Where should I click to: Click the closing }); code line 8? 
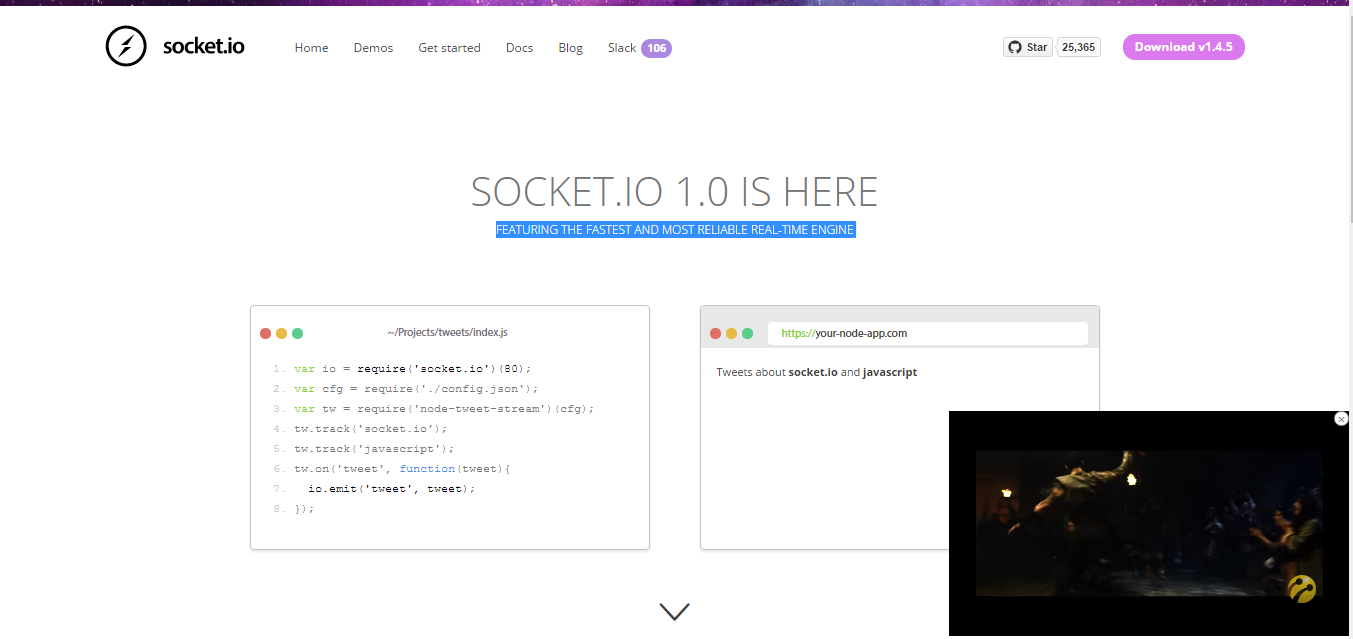304,508
